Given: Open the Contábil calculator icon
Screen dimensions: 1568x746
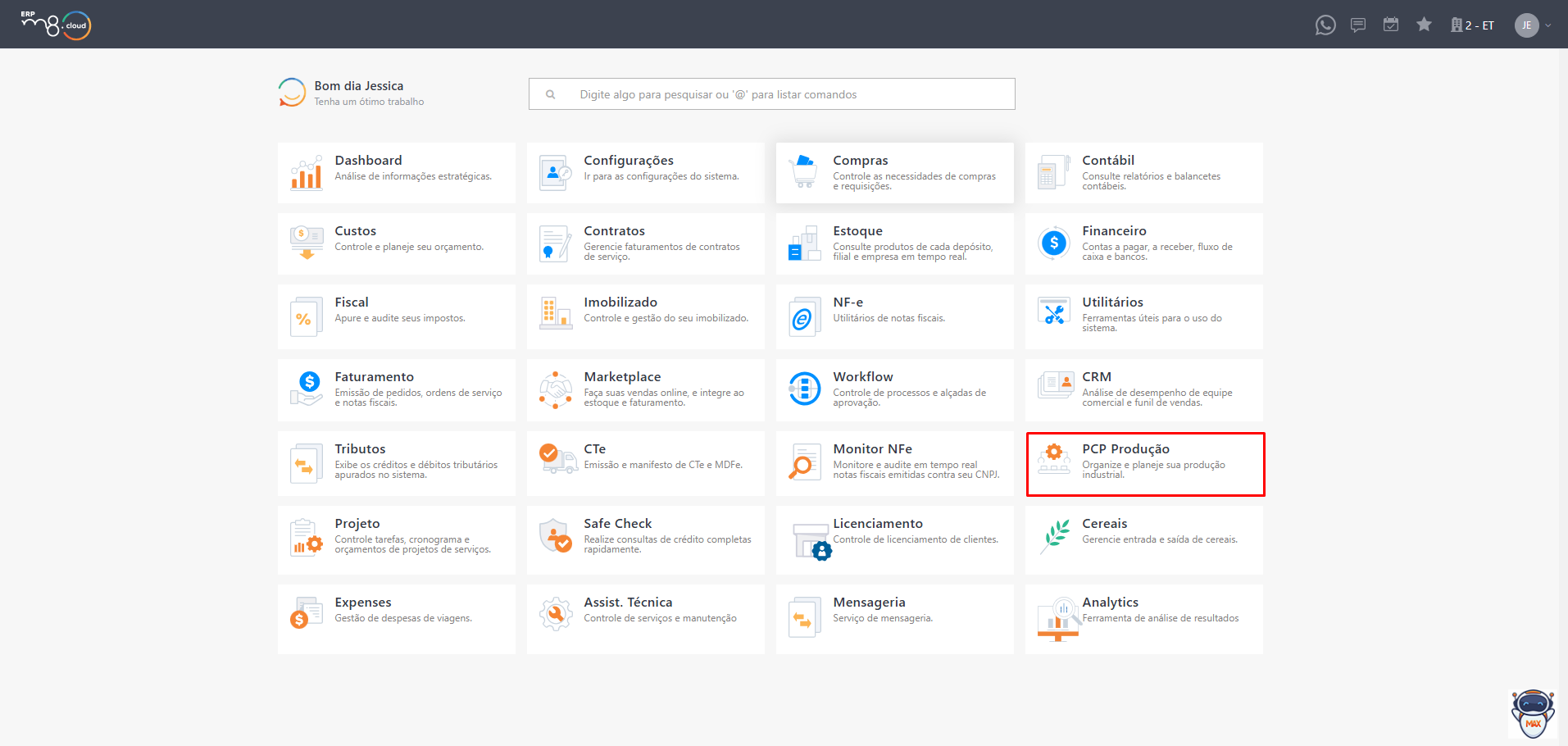Looking at the screenshot, I should coord(1054,172).
